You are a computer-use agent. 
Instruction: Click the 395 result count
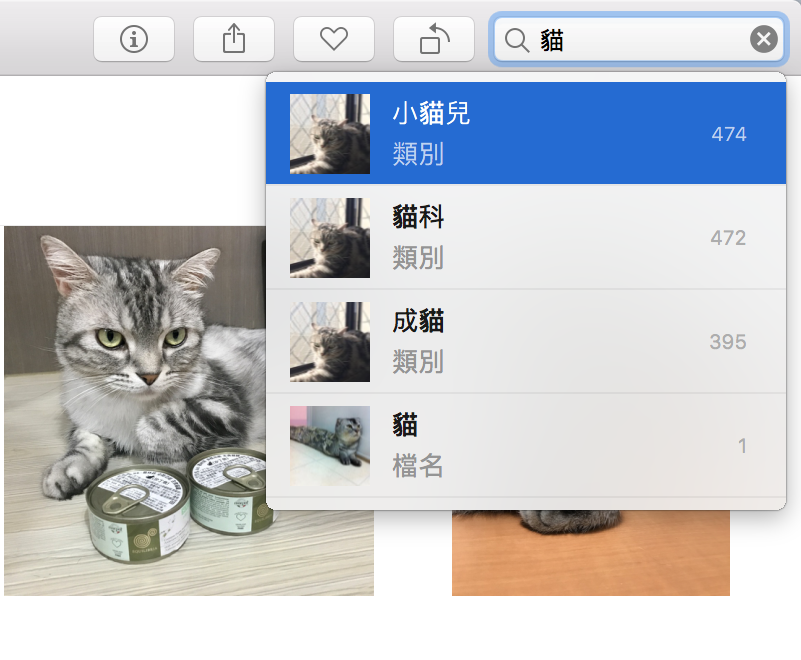pos(728,342)
